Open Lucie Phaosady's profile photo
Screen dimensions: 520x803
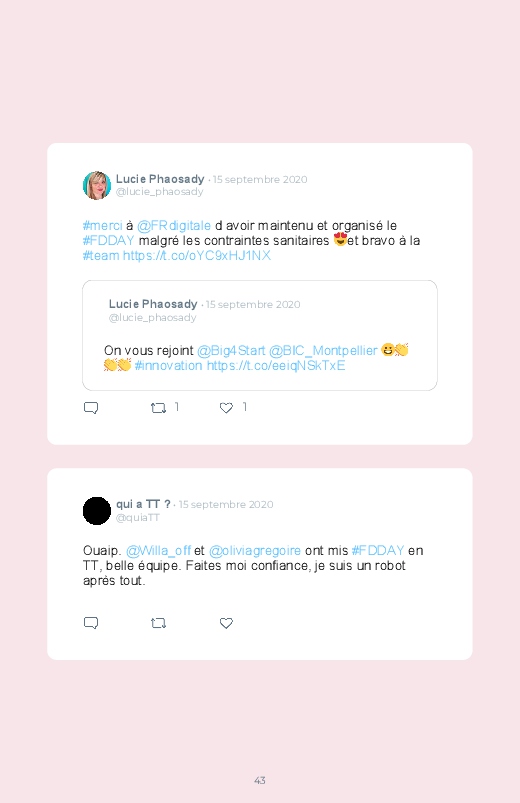tap(97, 185)
